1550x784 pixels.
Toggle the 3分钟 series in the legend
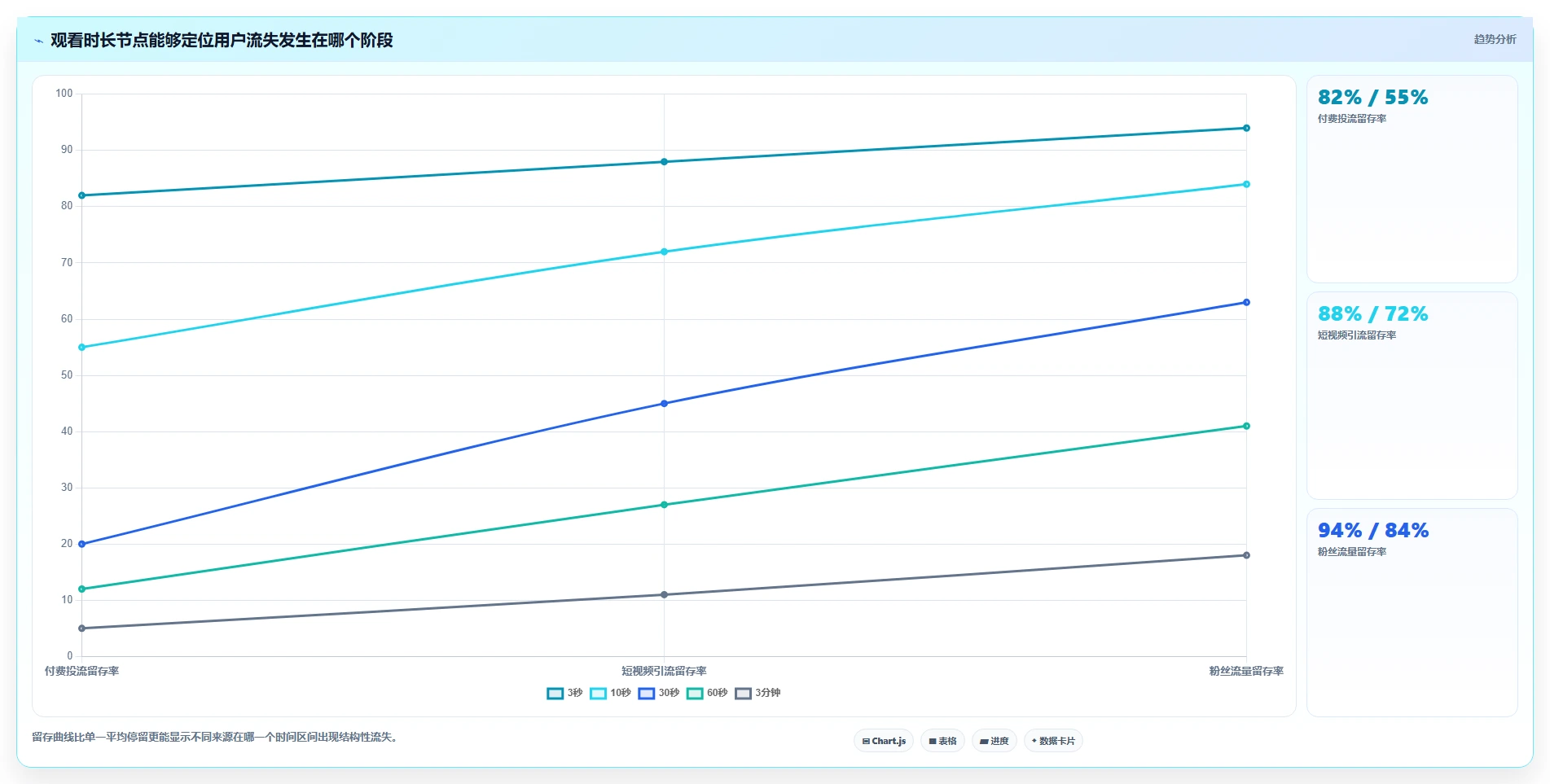757,693
